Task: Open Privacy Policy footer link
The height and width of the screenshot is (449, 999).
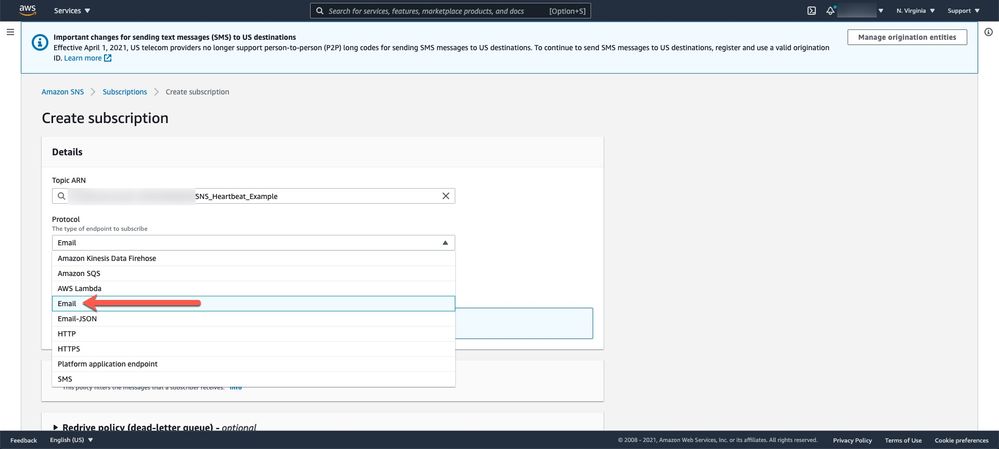Action: point(852,440)
